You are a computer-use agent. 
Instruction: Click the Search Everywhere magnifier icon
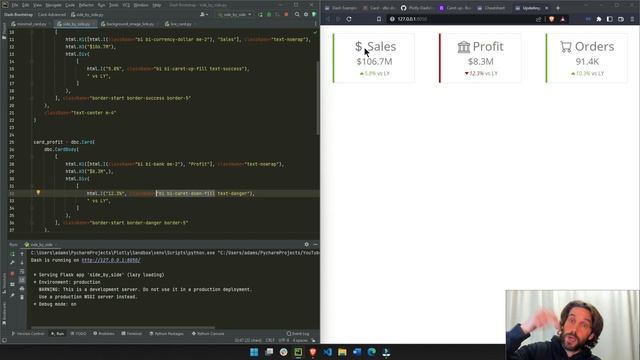tap(297, 15)
